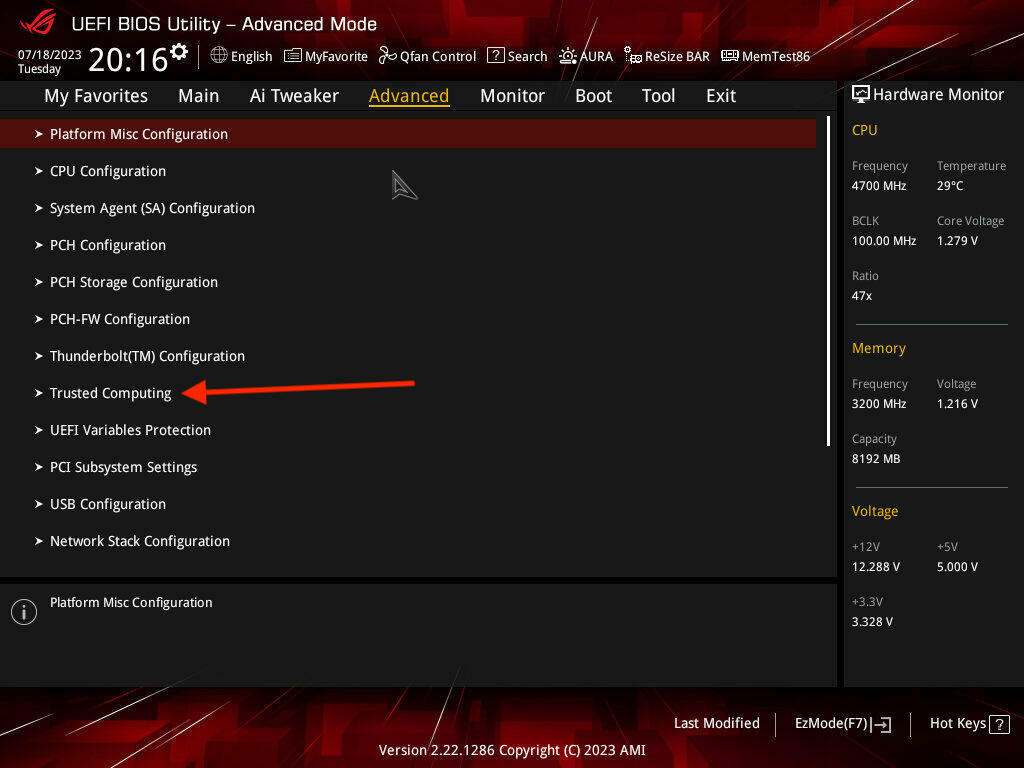Expand Thunderbolt(TM) Configuration arrow

coord(39,356)
